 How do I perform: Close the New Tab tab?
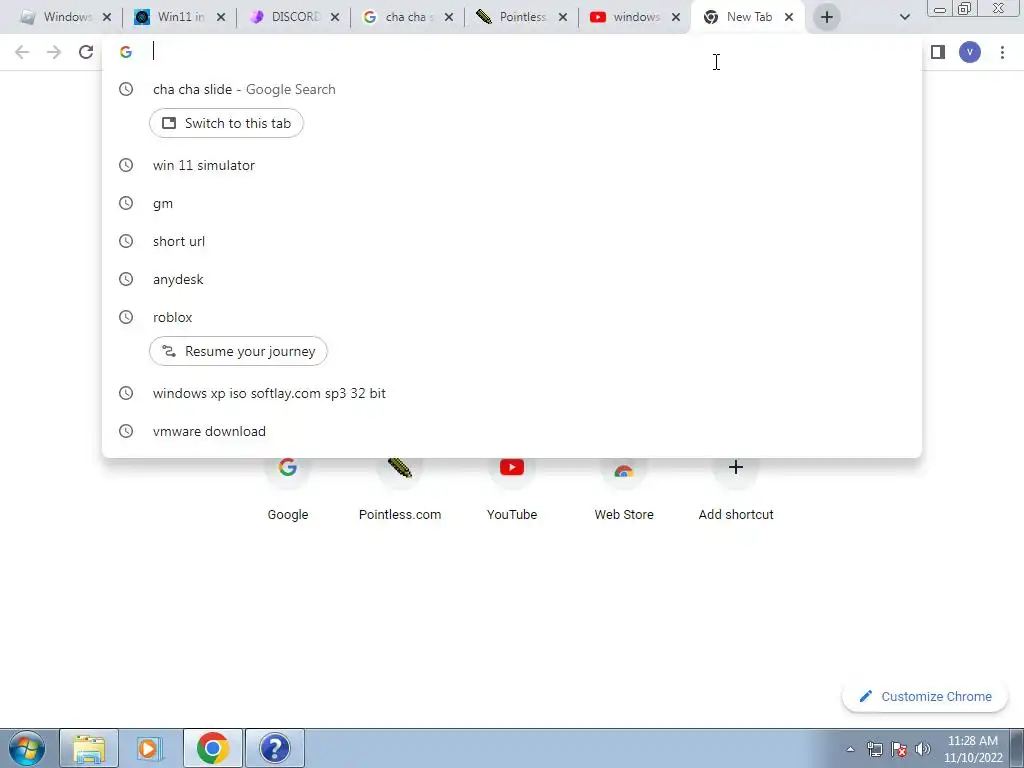pyautogui.click(x=789, y=17)
